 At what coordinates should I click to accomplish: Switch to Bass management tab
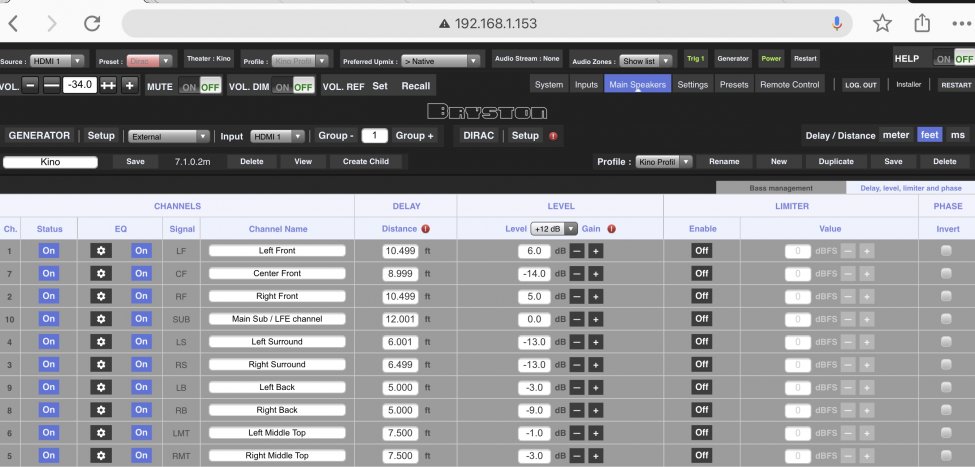point(781,188)
